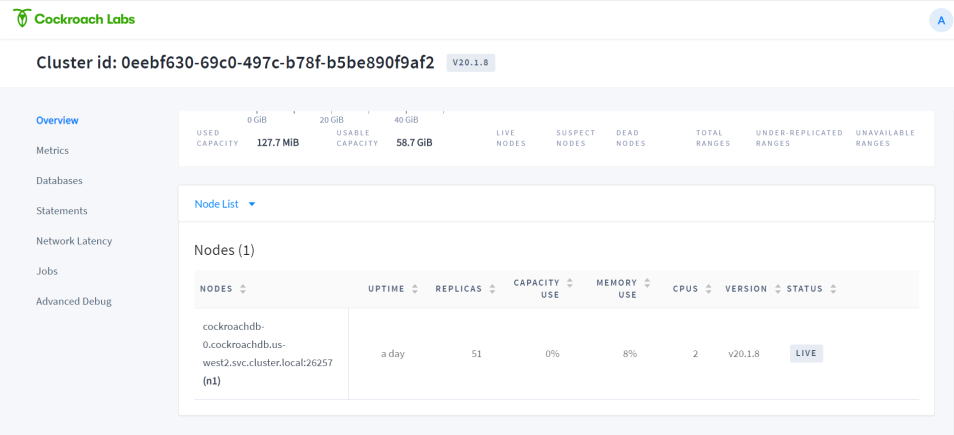954x435 pixels.
Task: Click the CPUs cell value 2
Action: coord(695,353)
